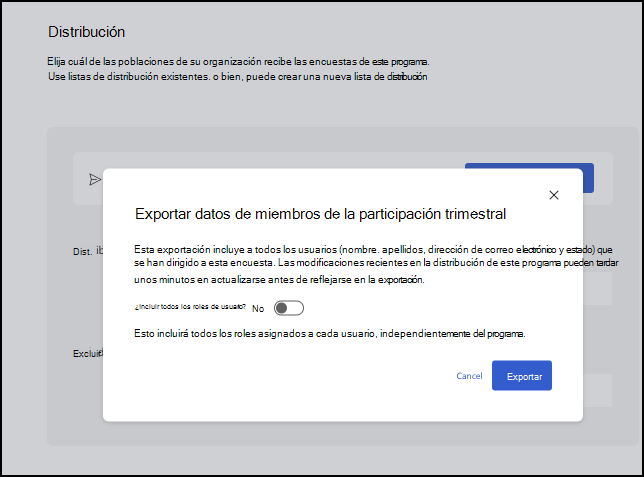Cancel the export dialog
This screenshot has width=644, height=477.
coord(469,376)
